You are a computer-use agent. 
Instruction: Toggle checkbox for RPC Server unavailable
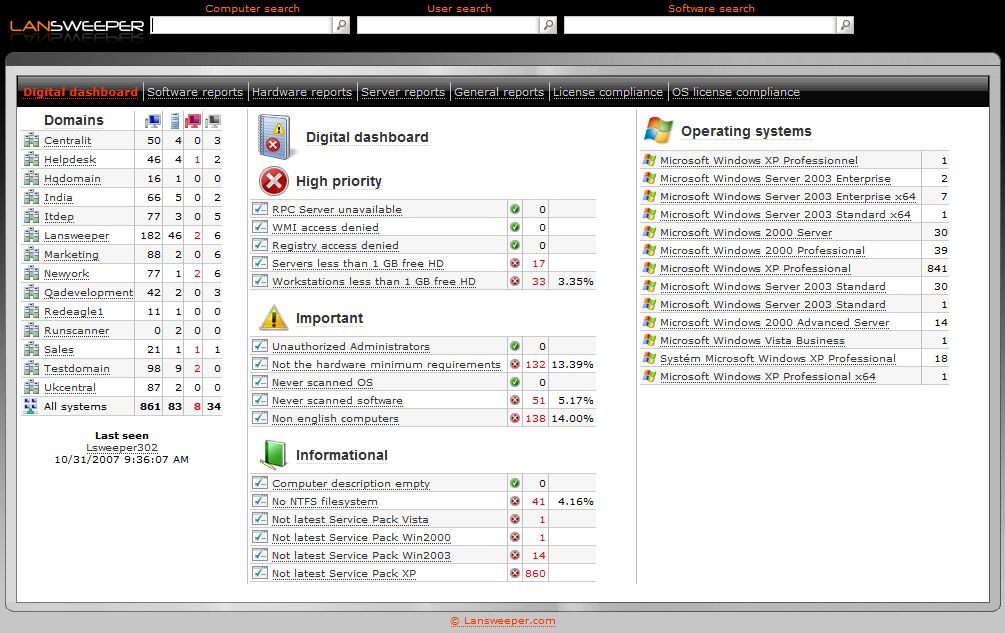click(x=260, y=208)
